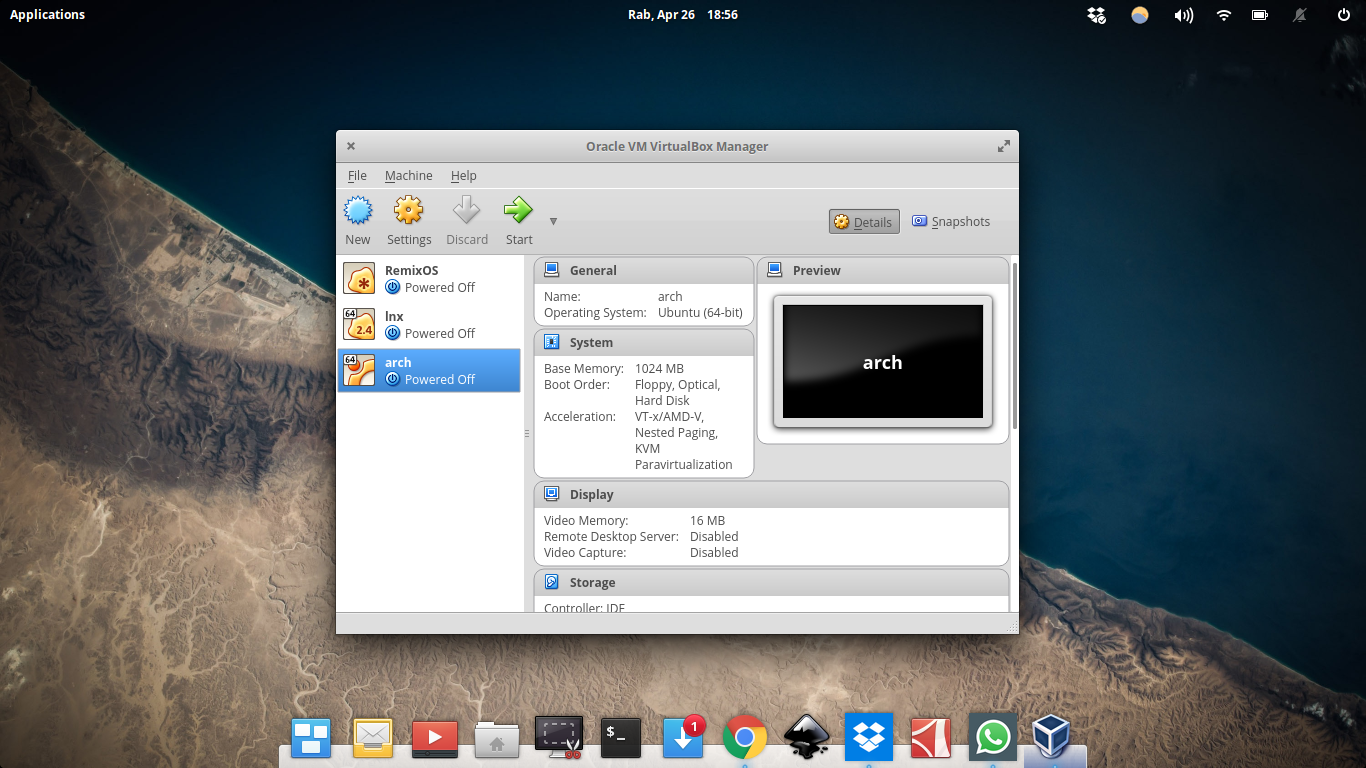Open WhatsApp from the dock
1366x768 pixels.
[x=991, y=737]
